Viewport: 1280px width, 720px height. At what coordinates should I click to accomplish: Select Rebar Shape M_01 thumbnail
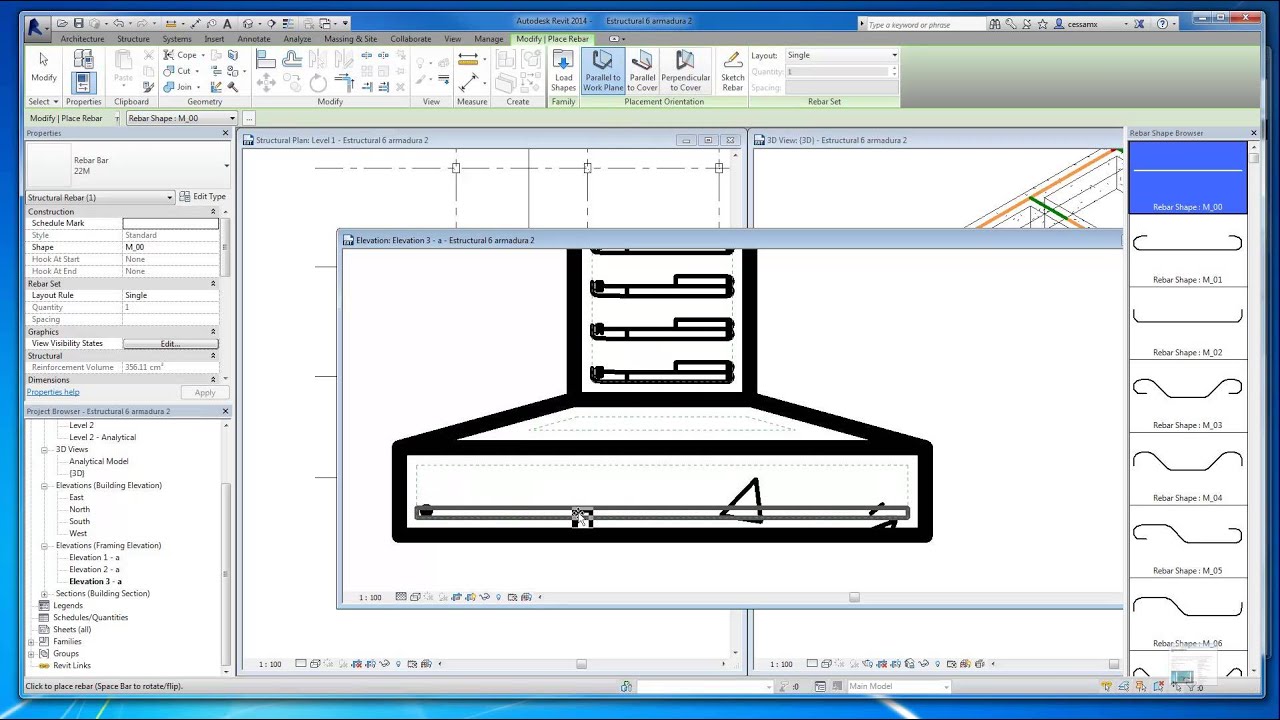pos(1188,251)
